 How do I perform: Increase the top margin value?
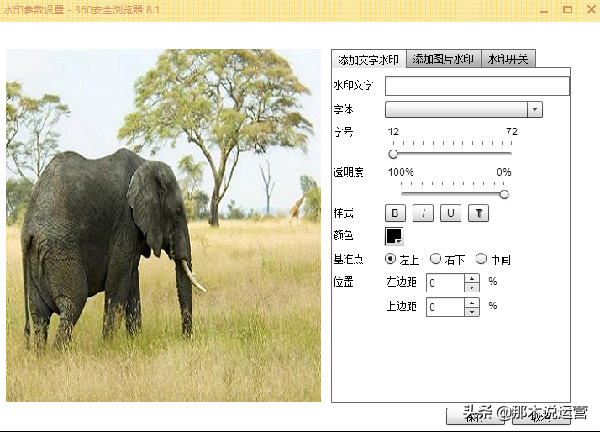tap(472, 302)
